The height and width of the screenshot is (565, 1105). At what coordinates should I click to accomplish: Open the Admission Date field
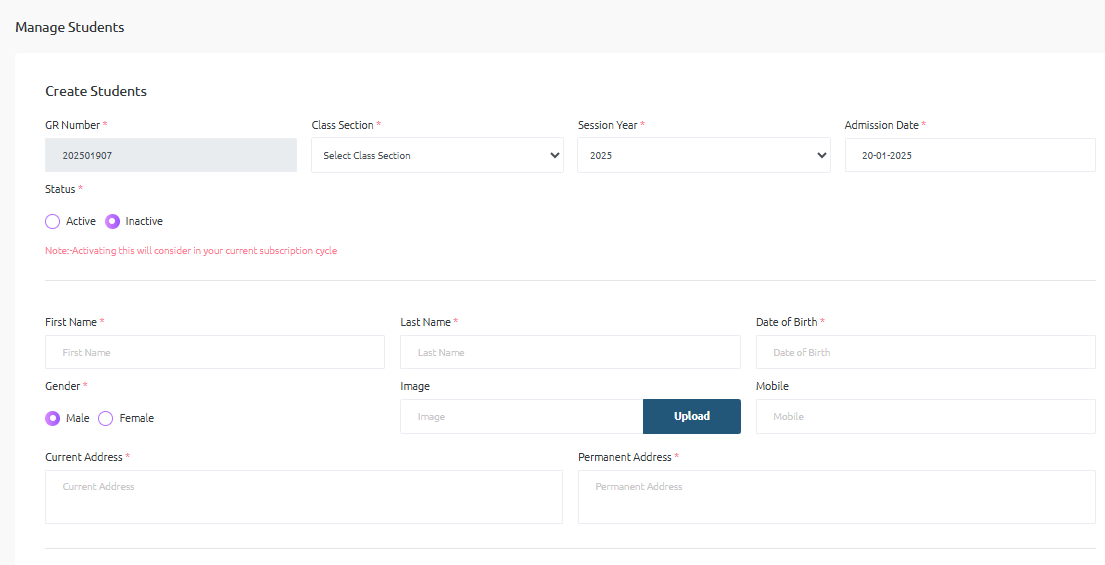(x=969, y=155)
